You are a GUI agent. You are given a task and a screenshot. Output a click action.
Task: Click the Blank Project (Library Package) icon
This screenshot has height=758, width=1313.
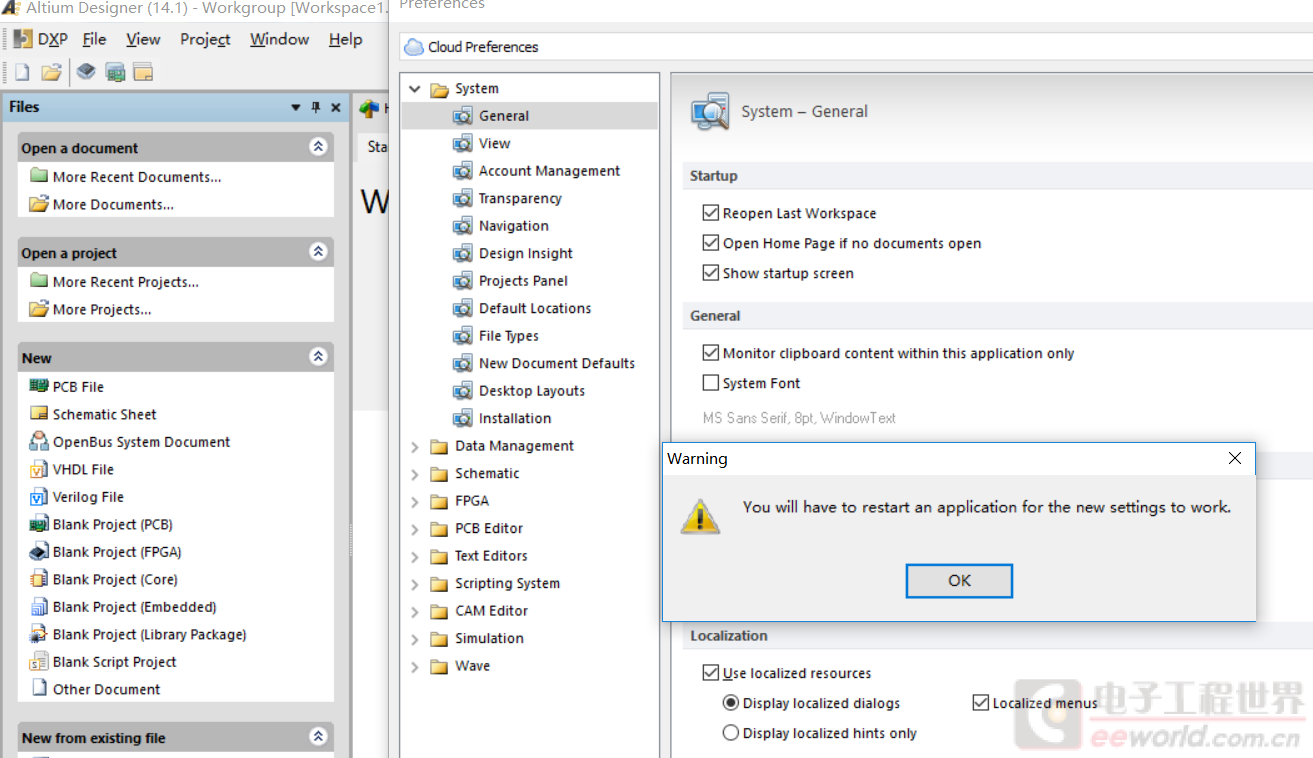(x=39, y=634)
